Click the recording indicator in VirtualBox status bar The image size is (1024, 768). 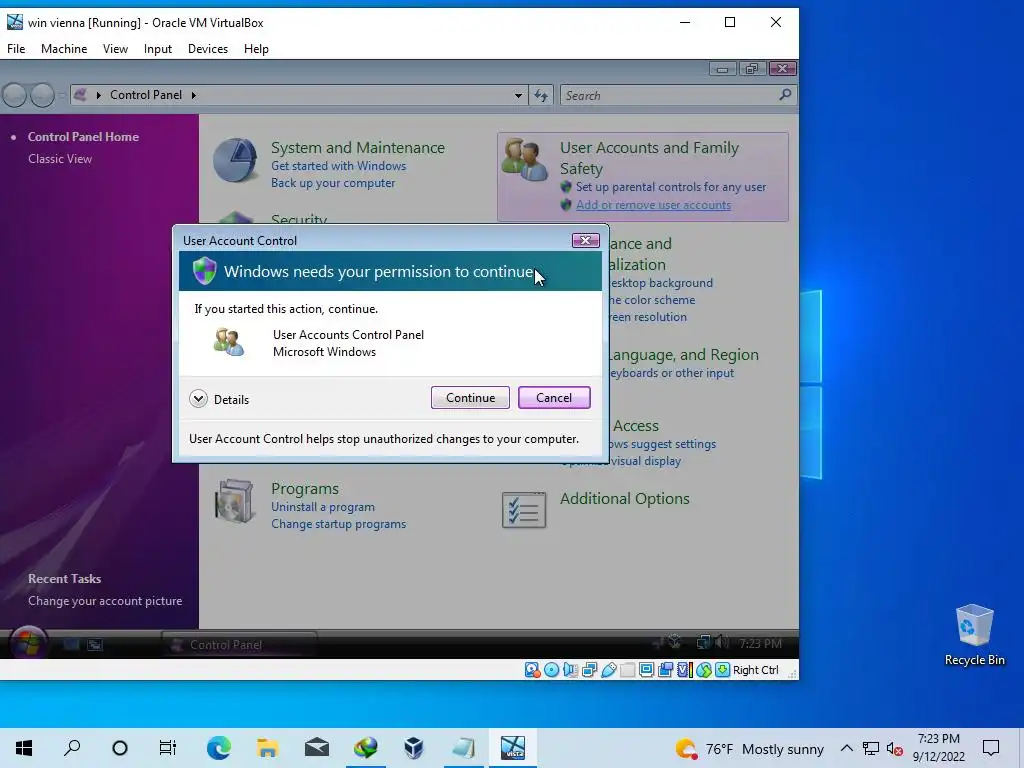(x=665, y=670)
